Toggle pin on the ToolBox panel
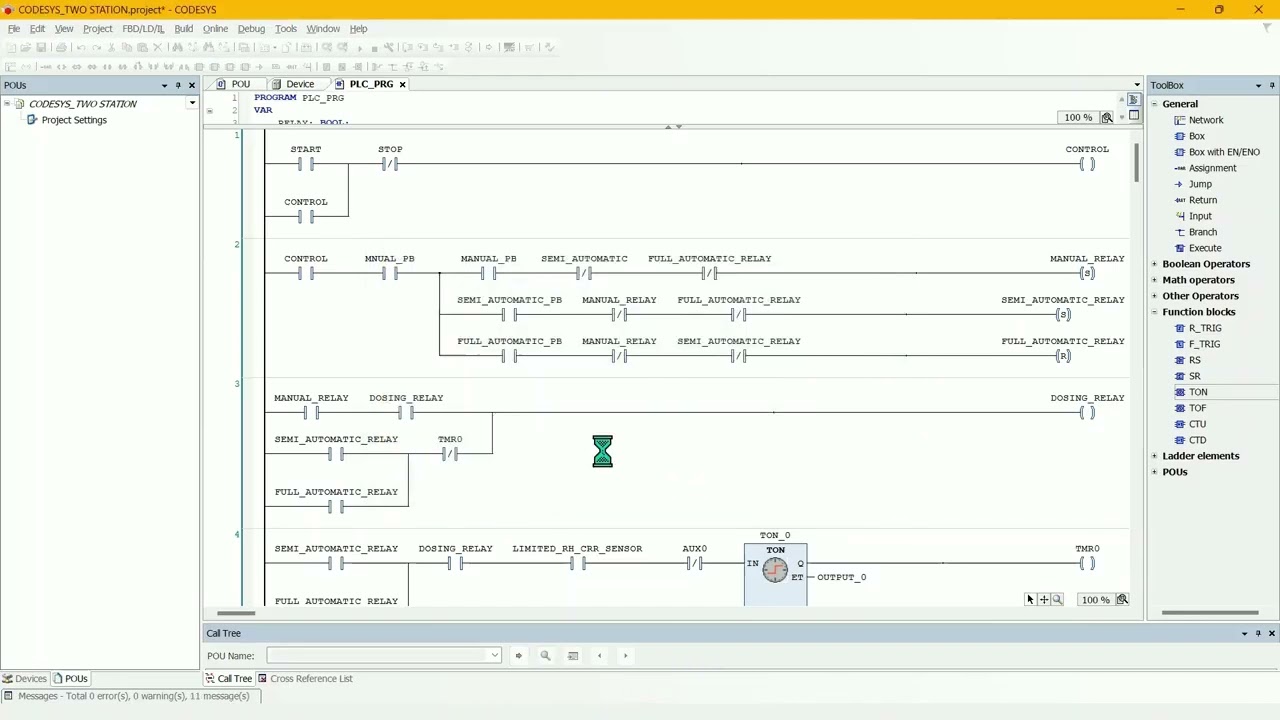The height and width of the screenshot is (720, 1280). pos(1272,85)
